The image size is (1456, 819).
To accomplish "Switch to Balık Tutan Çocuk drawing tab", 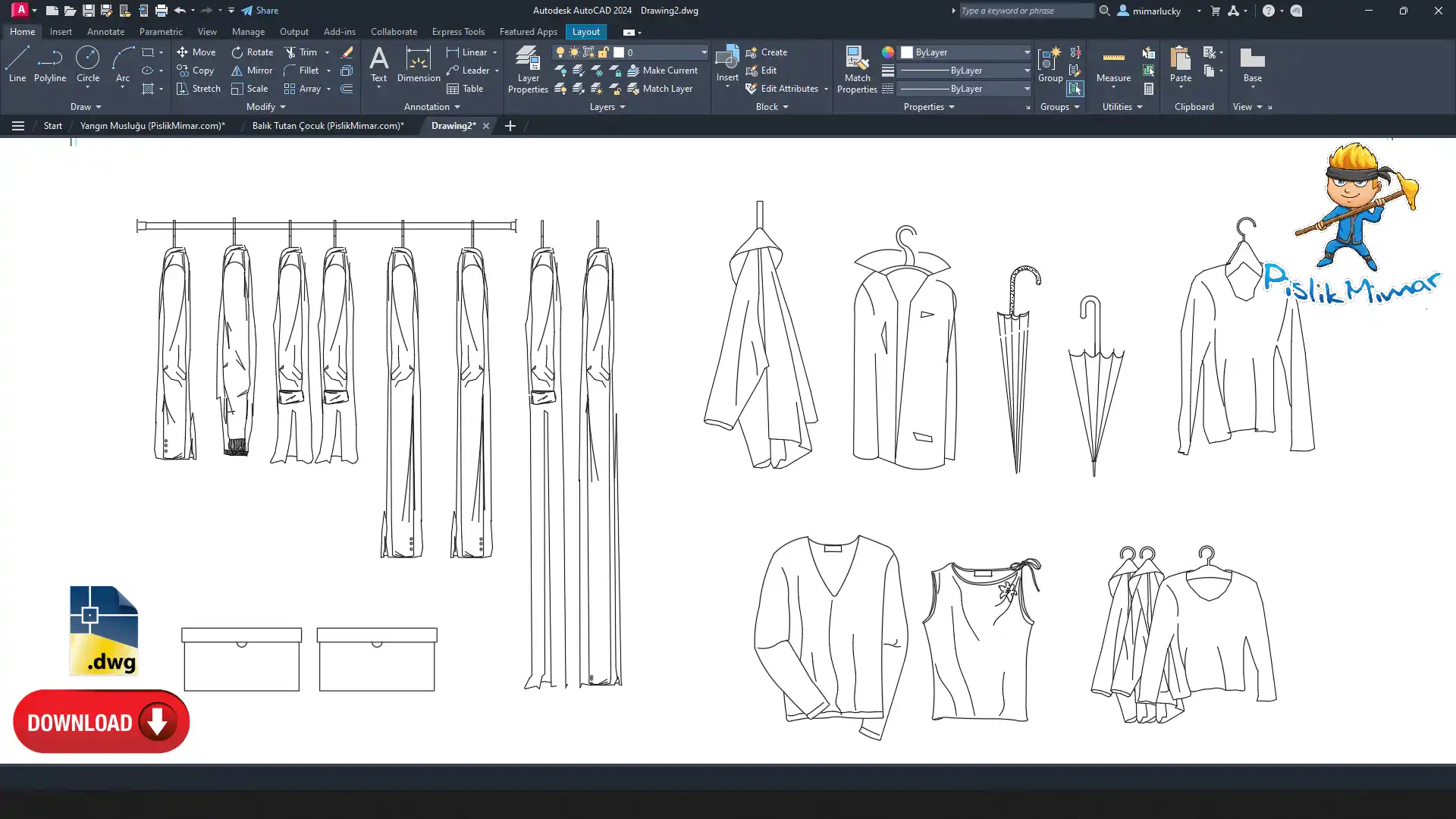I will [328, 126].
